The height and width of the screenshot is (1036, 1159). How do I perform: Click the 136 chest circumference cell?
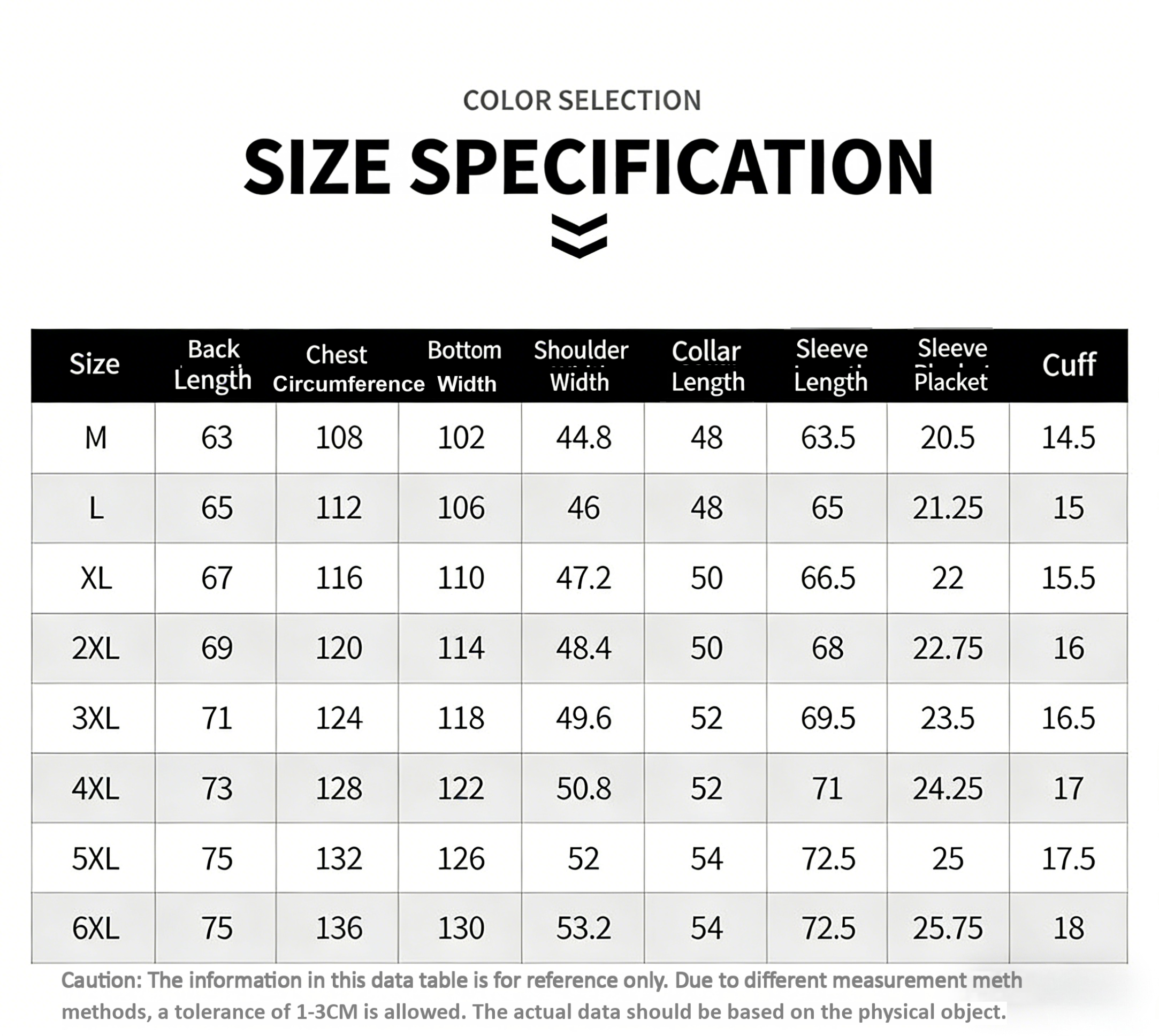coord(339,928)
